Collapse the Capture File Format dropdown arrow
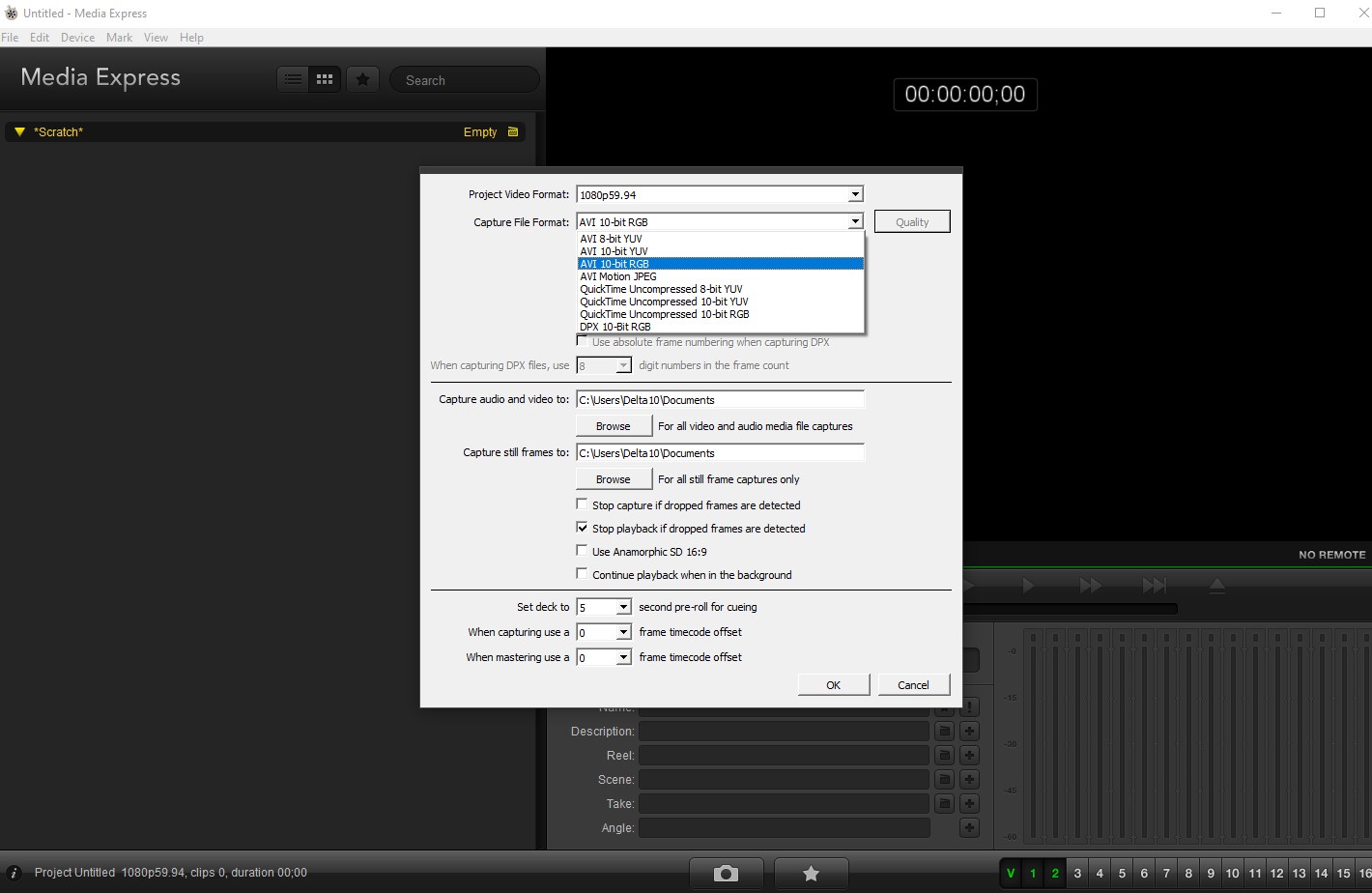The width and height of the screenshot is (1372, 893). click(x=854, y=222)
